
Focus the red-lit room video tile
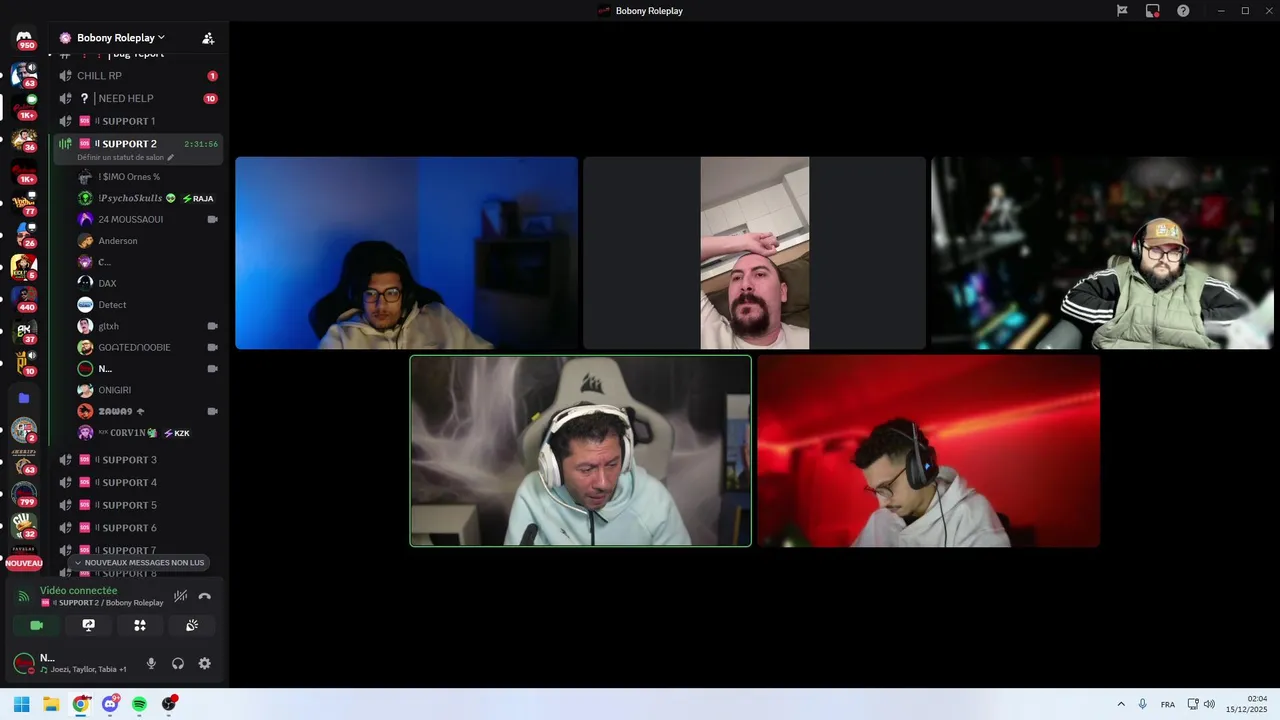pos(928,451)
